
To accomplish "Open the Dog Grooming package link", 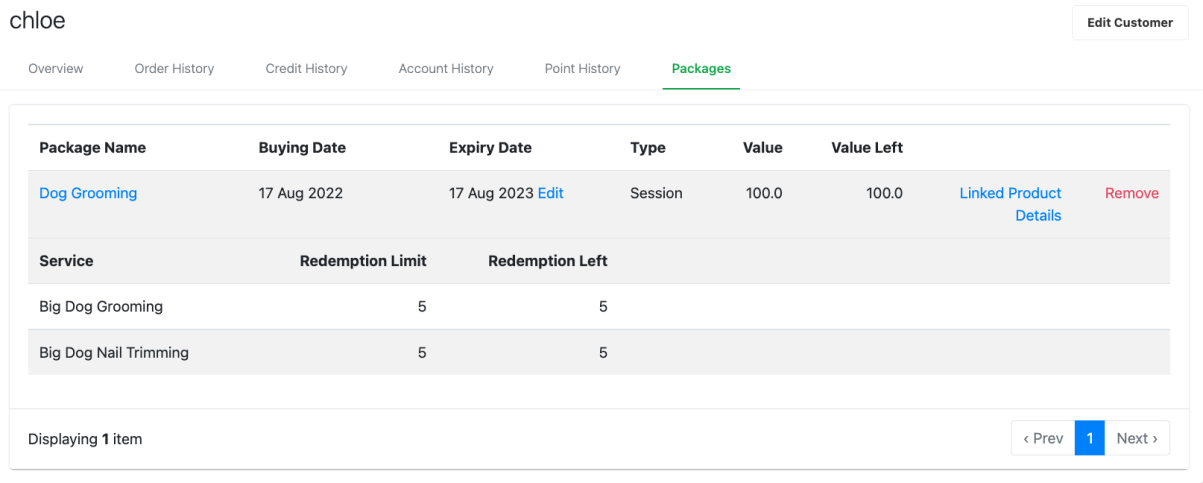I will (88, 193).
